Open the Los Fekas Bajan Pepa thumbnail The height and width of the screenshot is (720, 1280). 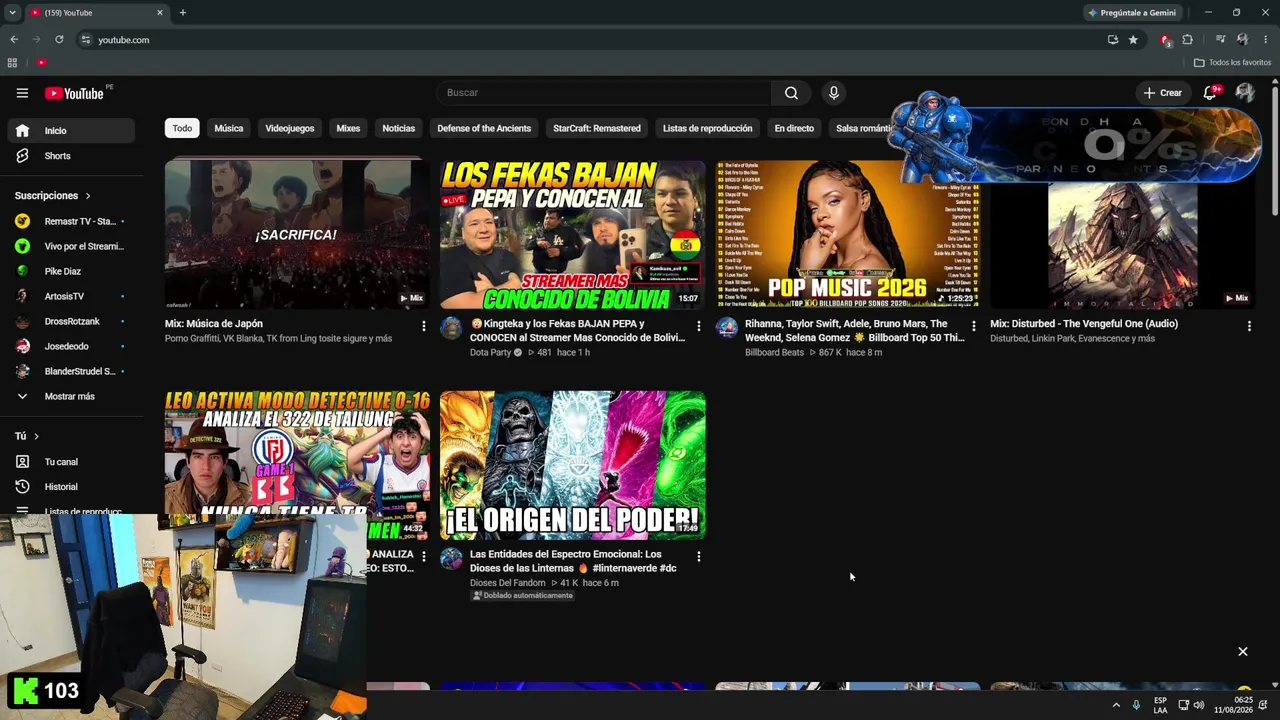[x=572, y=235]
